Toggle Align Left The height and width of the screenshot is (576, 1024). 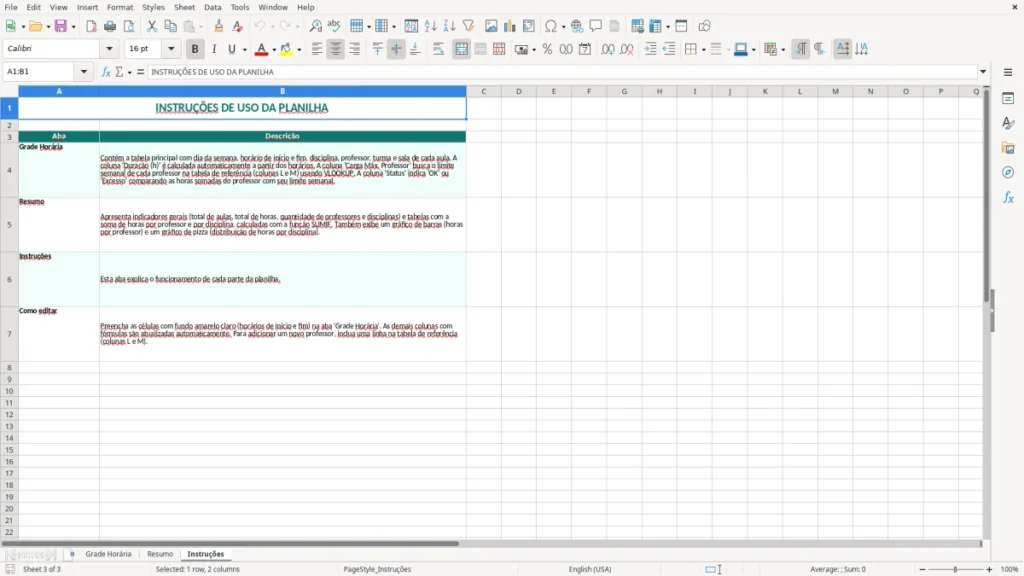tap(317, 49)
